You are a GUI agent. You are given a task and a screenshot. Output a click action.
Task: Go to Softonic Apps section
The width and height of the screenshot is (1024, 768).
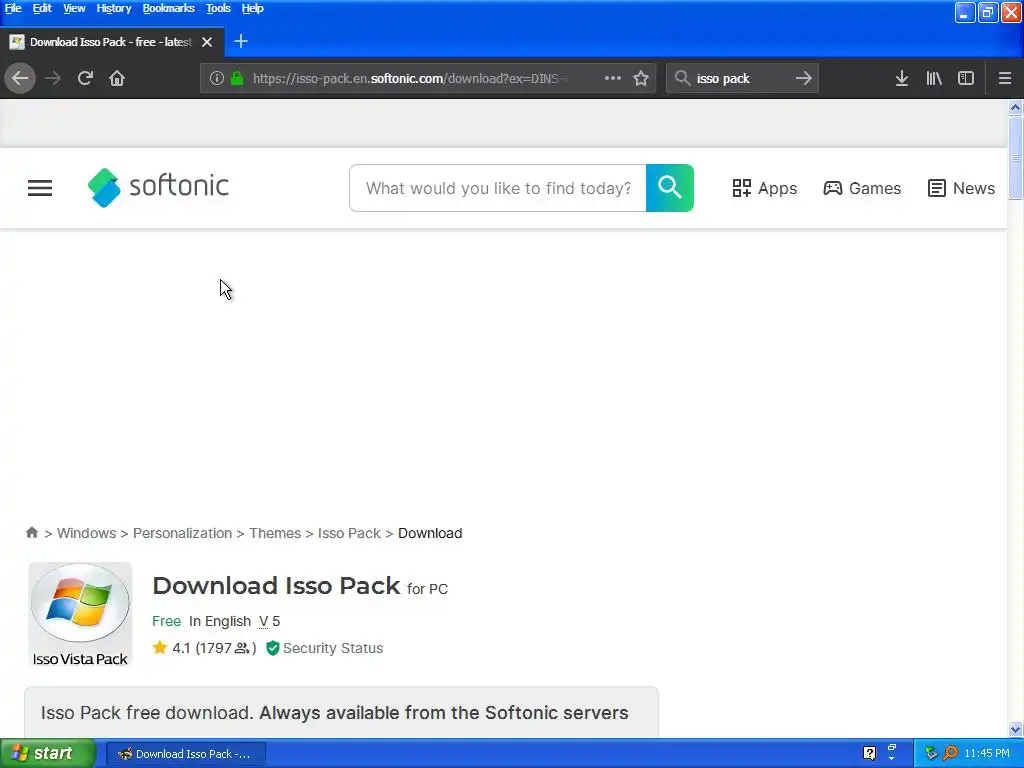click(764, 188)
